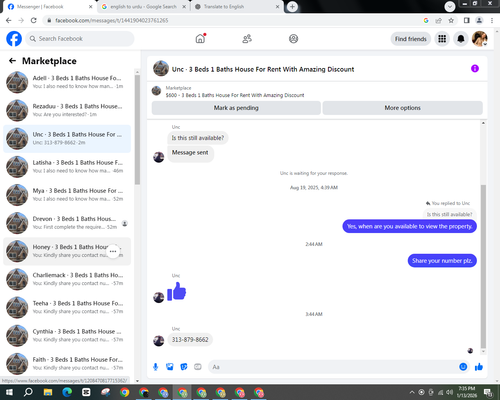The width and height of the screenshot is (500, 400).
Task: Open the Drevon conversation
Action: tap(67, 223)
